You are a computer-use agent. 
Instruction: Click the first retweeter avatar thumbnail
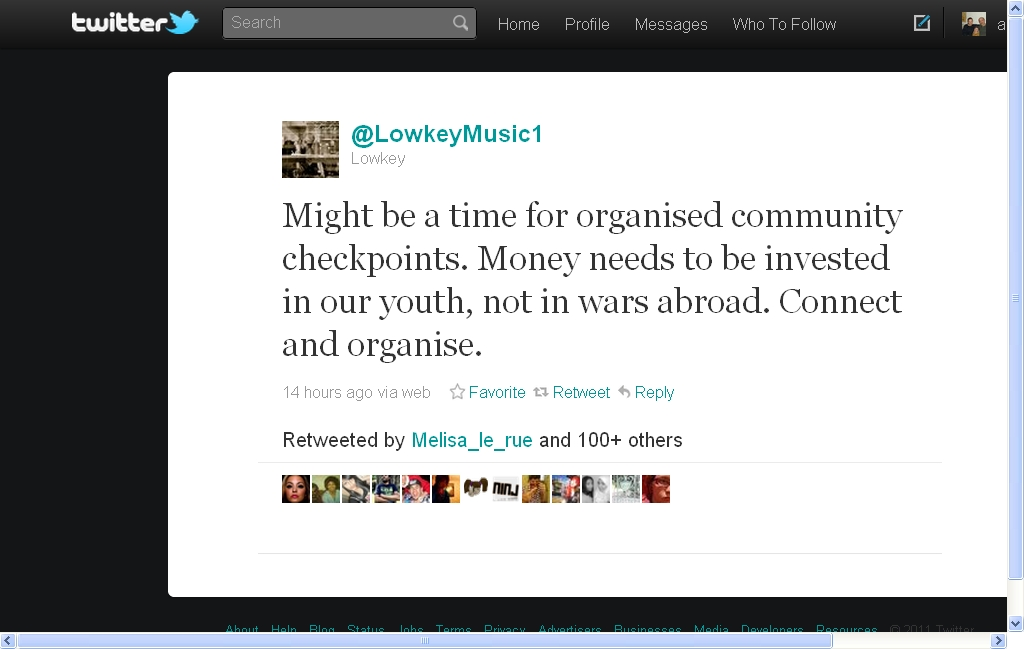tap(296, 489)
